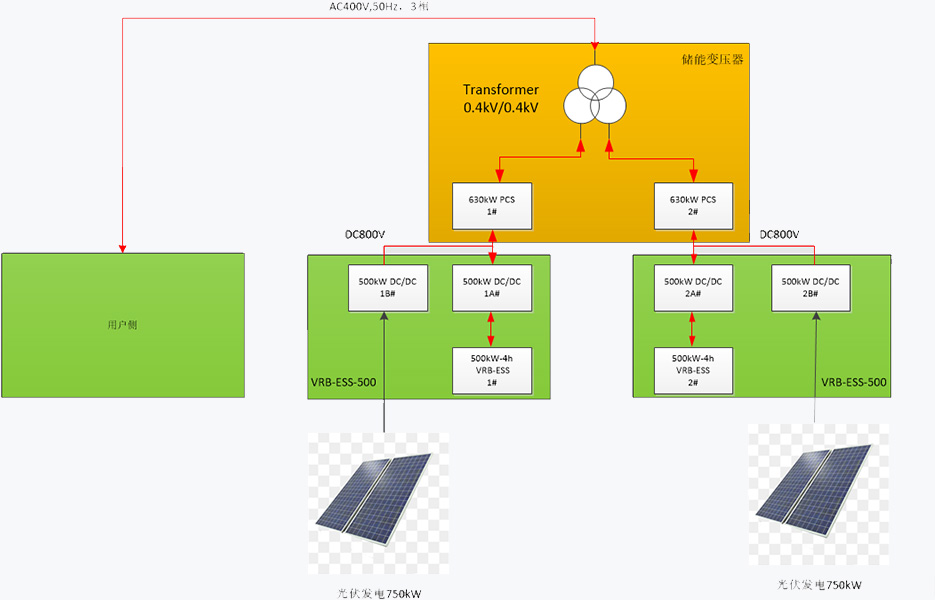The width and height of the screenshot is (935, 600).
Task: Click the DC800V label above DC/DC 1B#
Action: [365, 235]
